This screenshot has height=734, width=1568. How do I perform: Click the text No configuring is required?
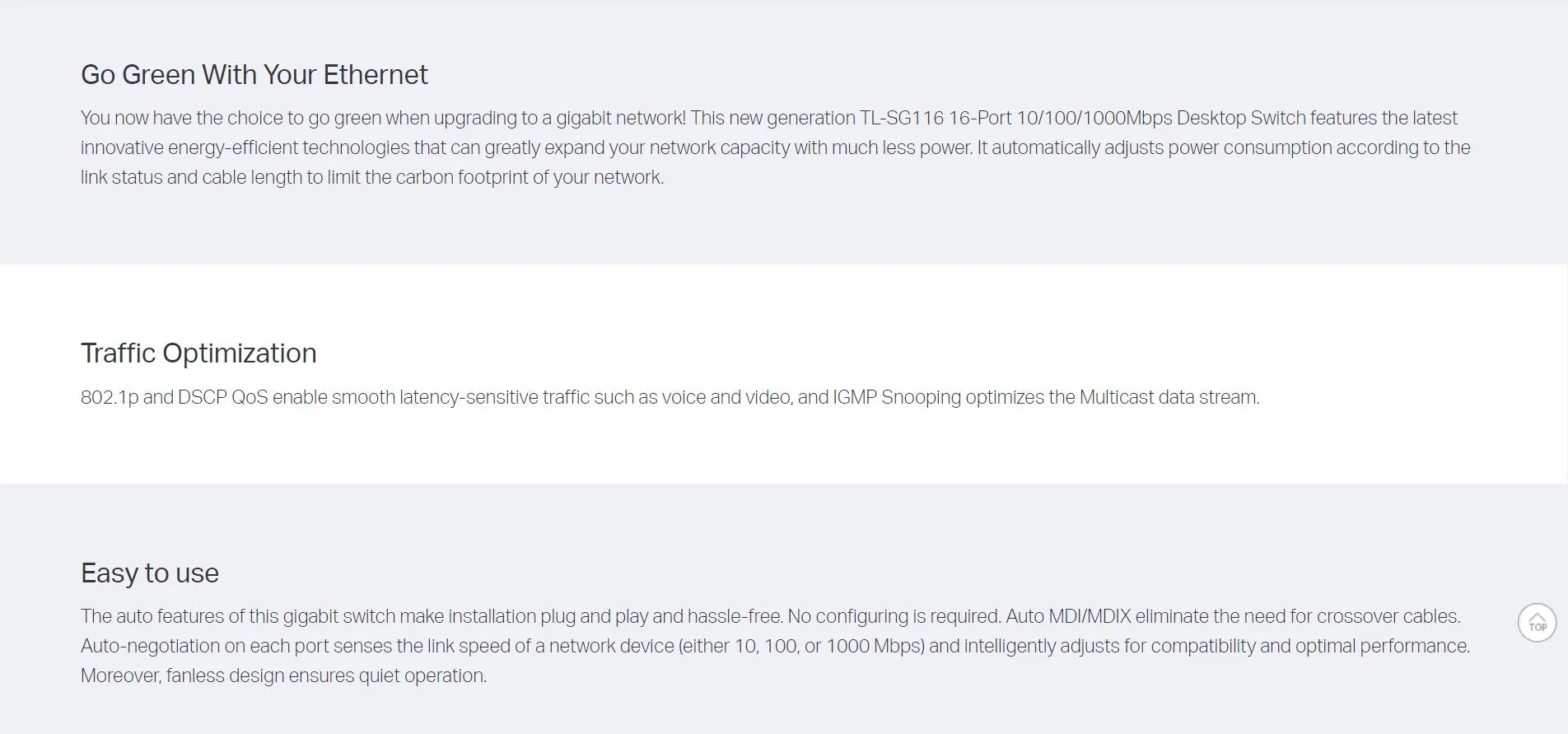coord(894,616)
